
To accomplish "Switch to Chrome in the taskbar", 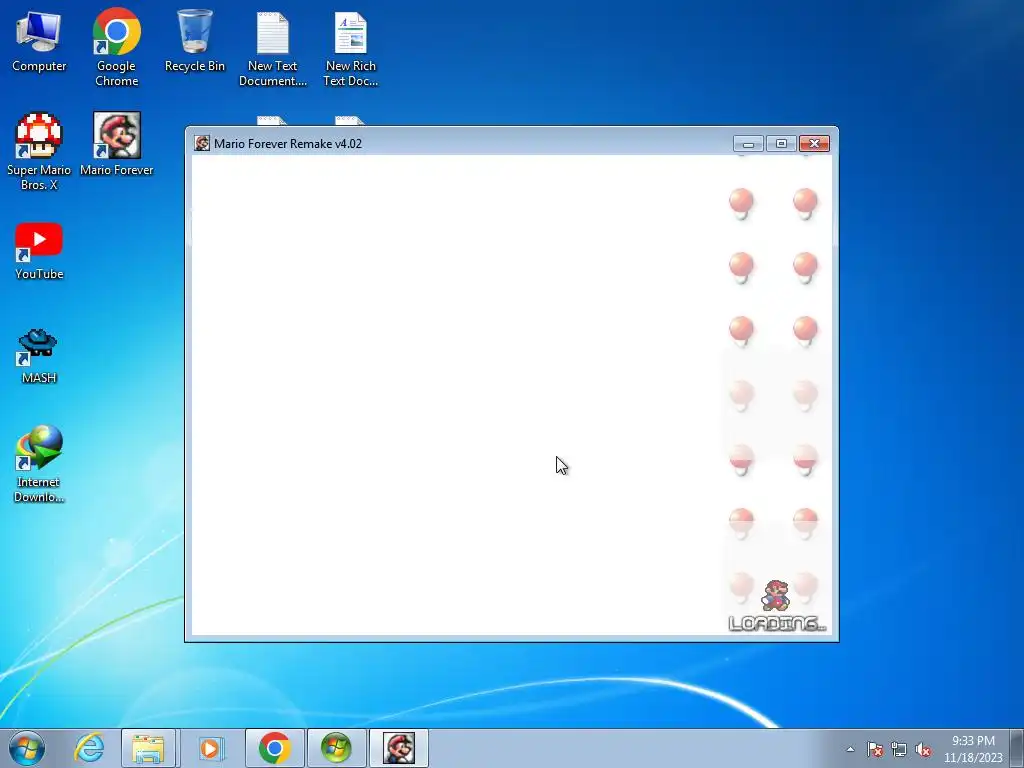I will tap(274, 748).
